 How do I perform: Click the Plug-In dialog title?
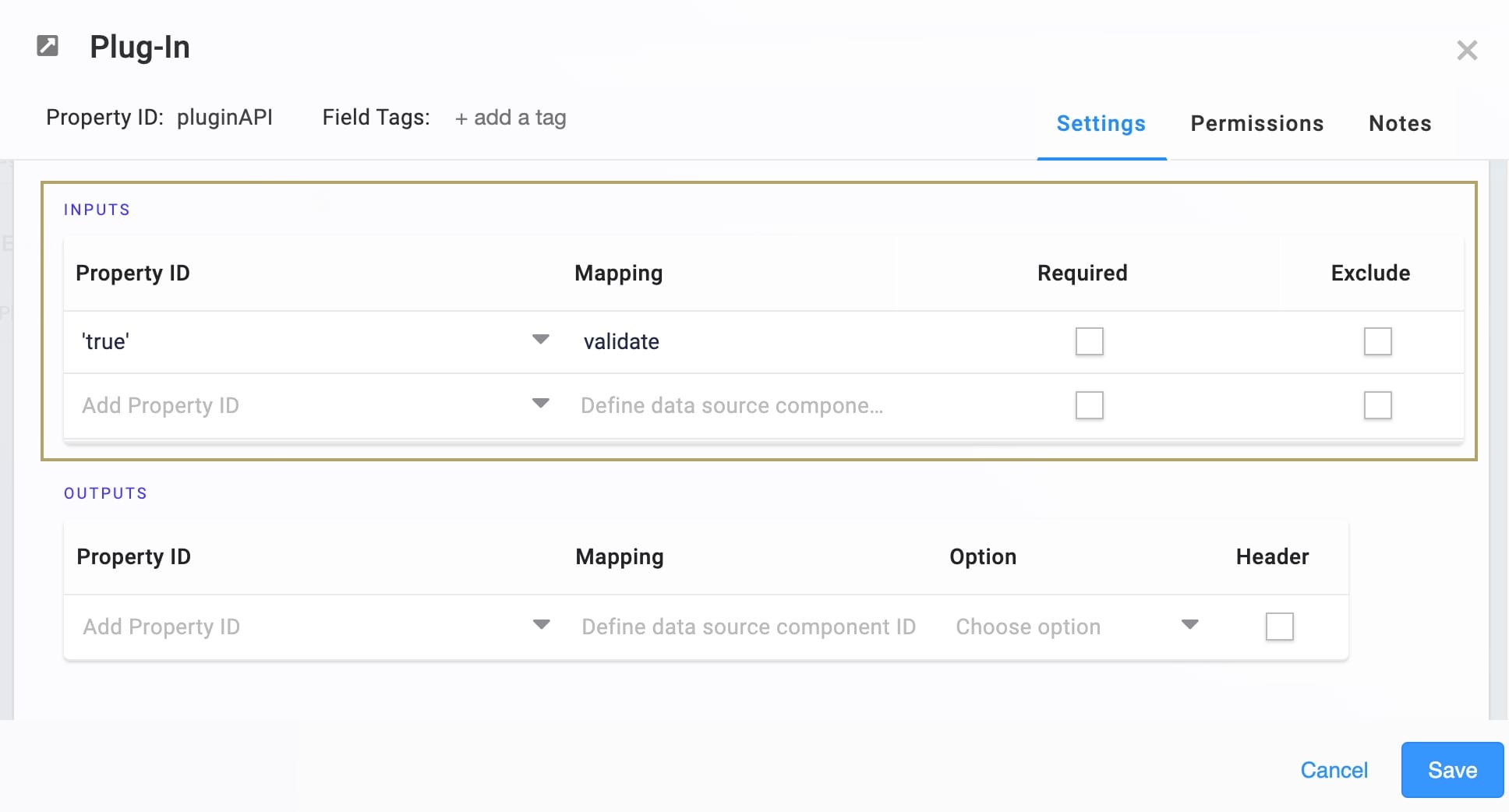[140, 47]
